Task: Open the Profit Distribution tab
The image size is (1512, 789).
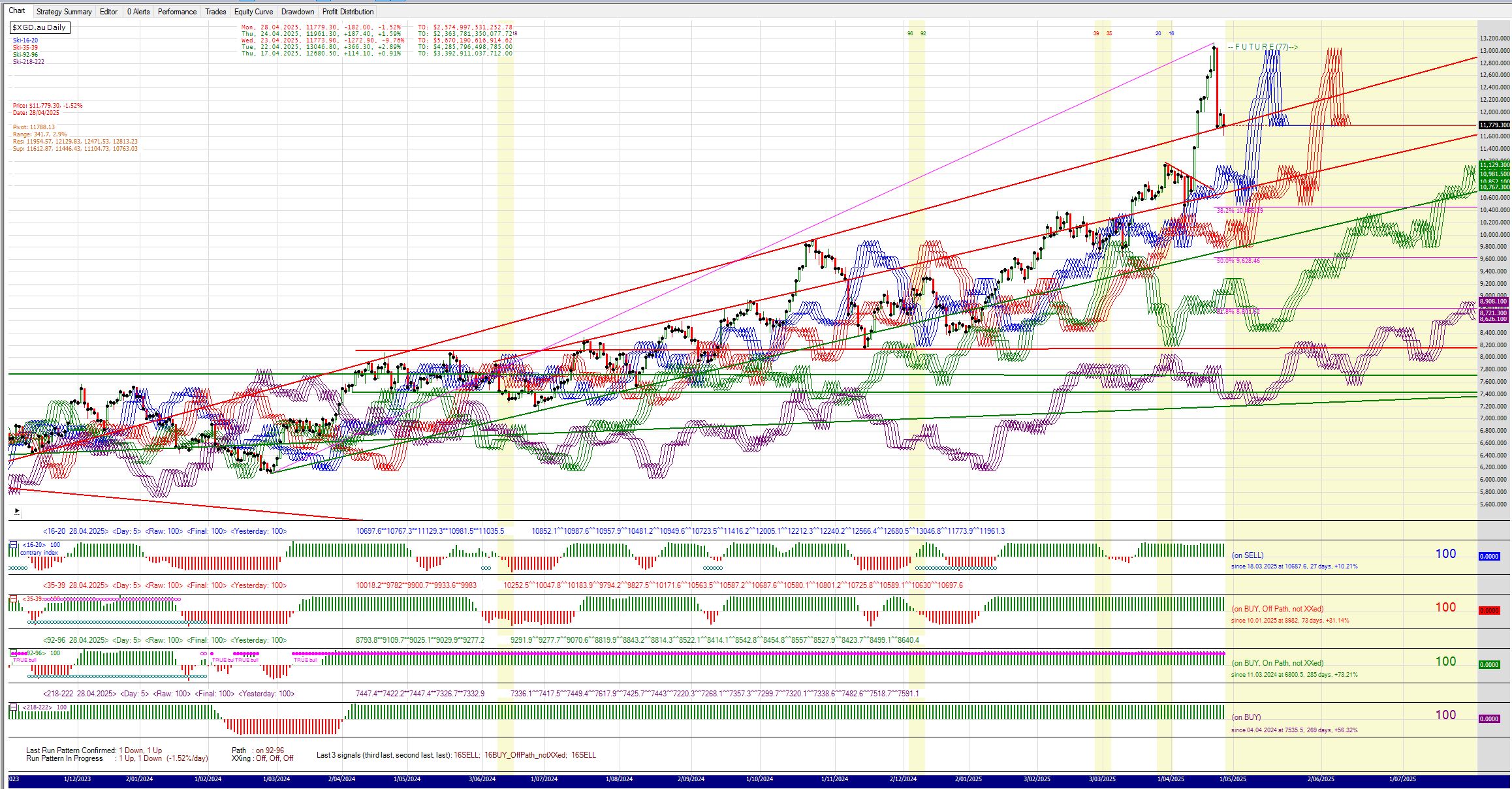Action: click(348, 12)
